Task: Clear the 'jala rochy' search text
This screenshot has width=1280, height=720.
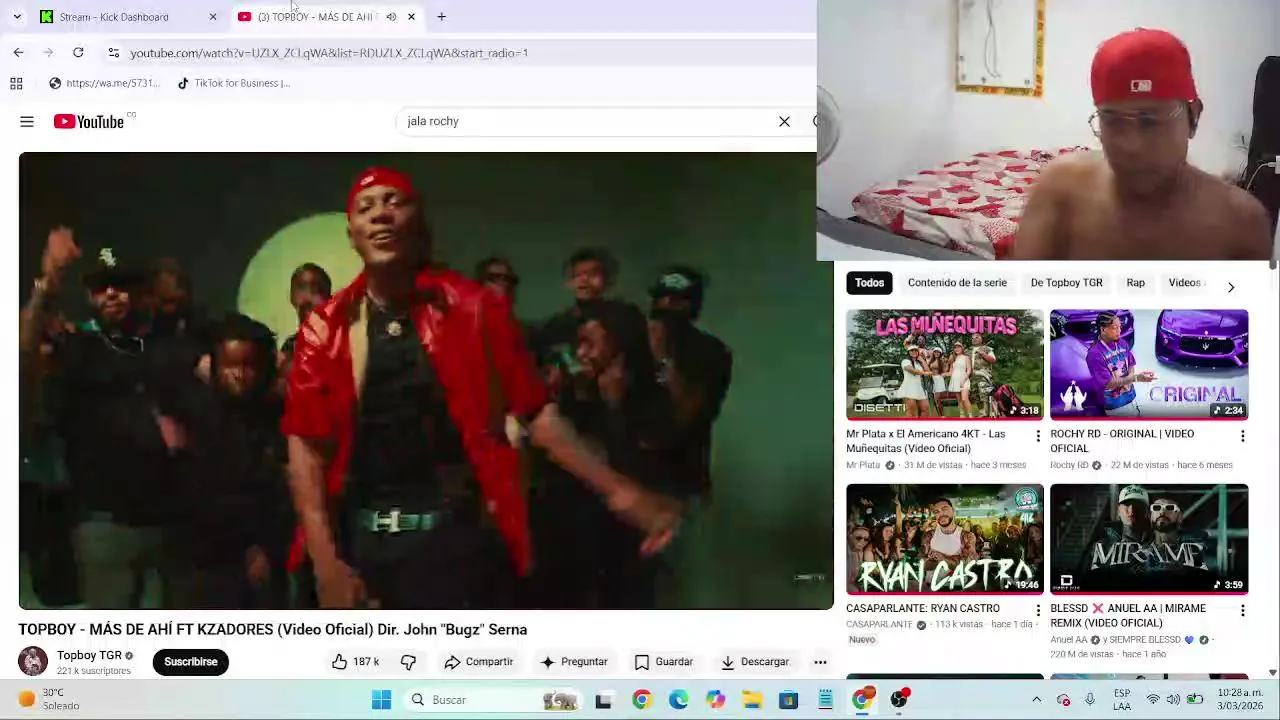Action: point(784,122)
